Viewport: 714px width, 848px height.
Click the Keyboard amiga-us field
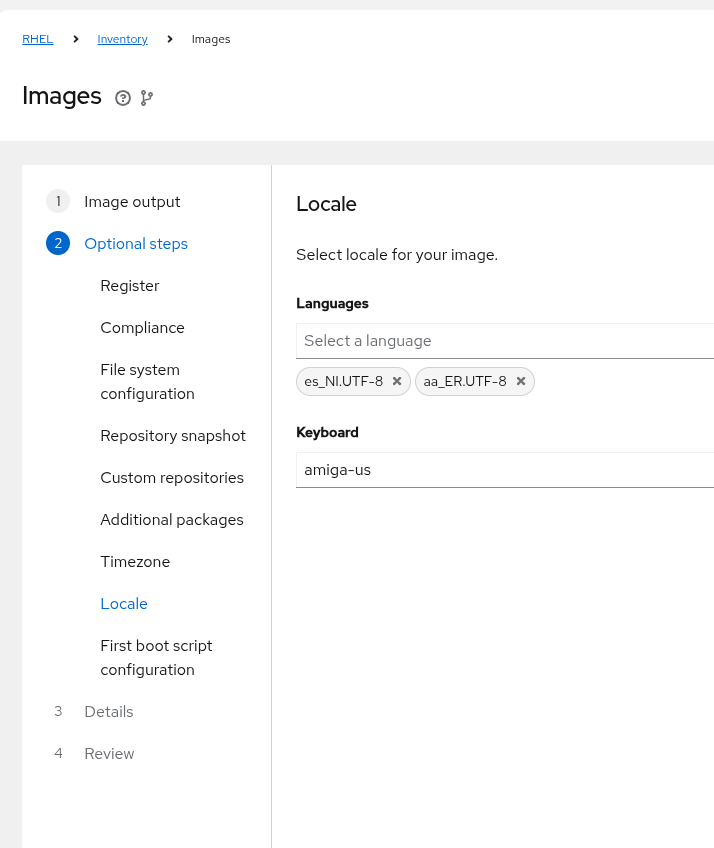505,470
